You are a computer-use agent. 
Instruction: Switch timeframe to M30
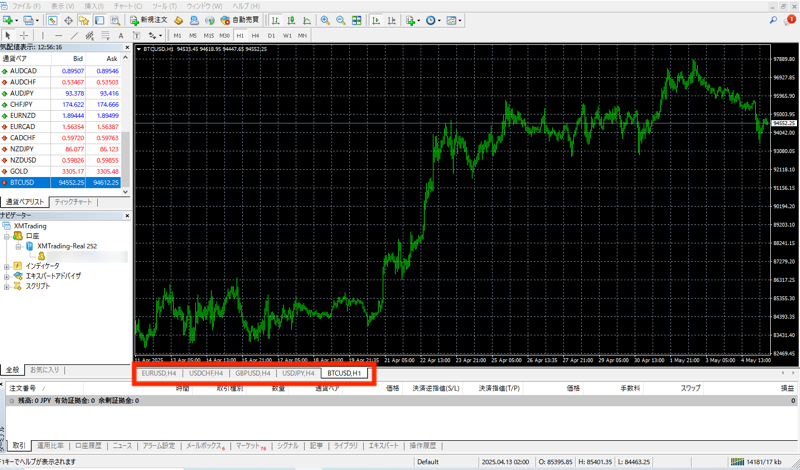224,35
